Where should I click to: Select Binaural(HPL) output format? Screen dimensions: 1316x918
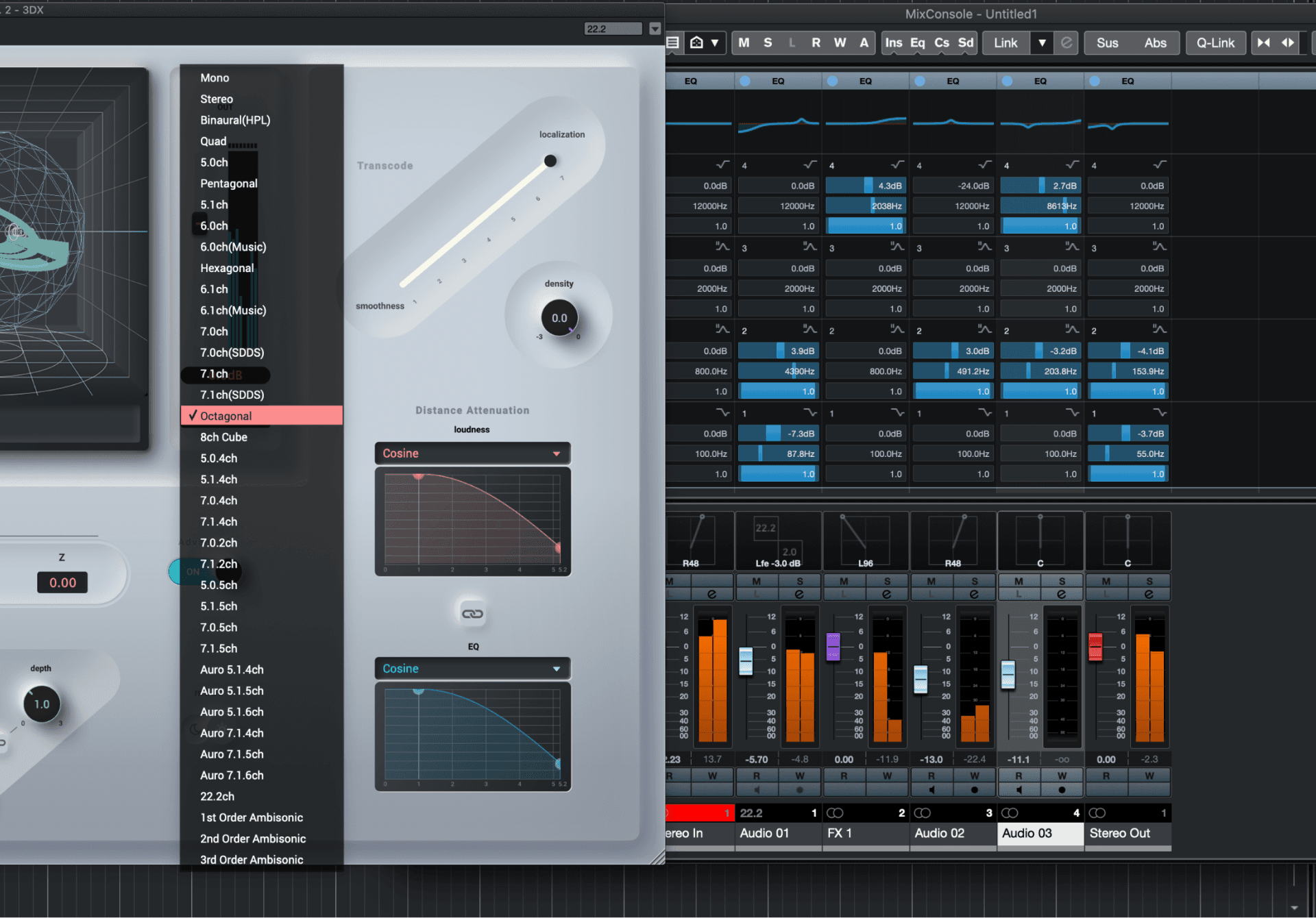(235, 120)
